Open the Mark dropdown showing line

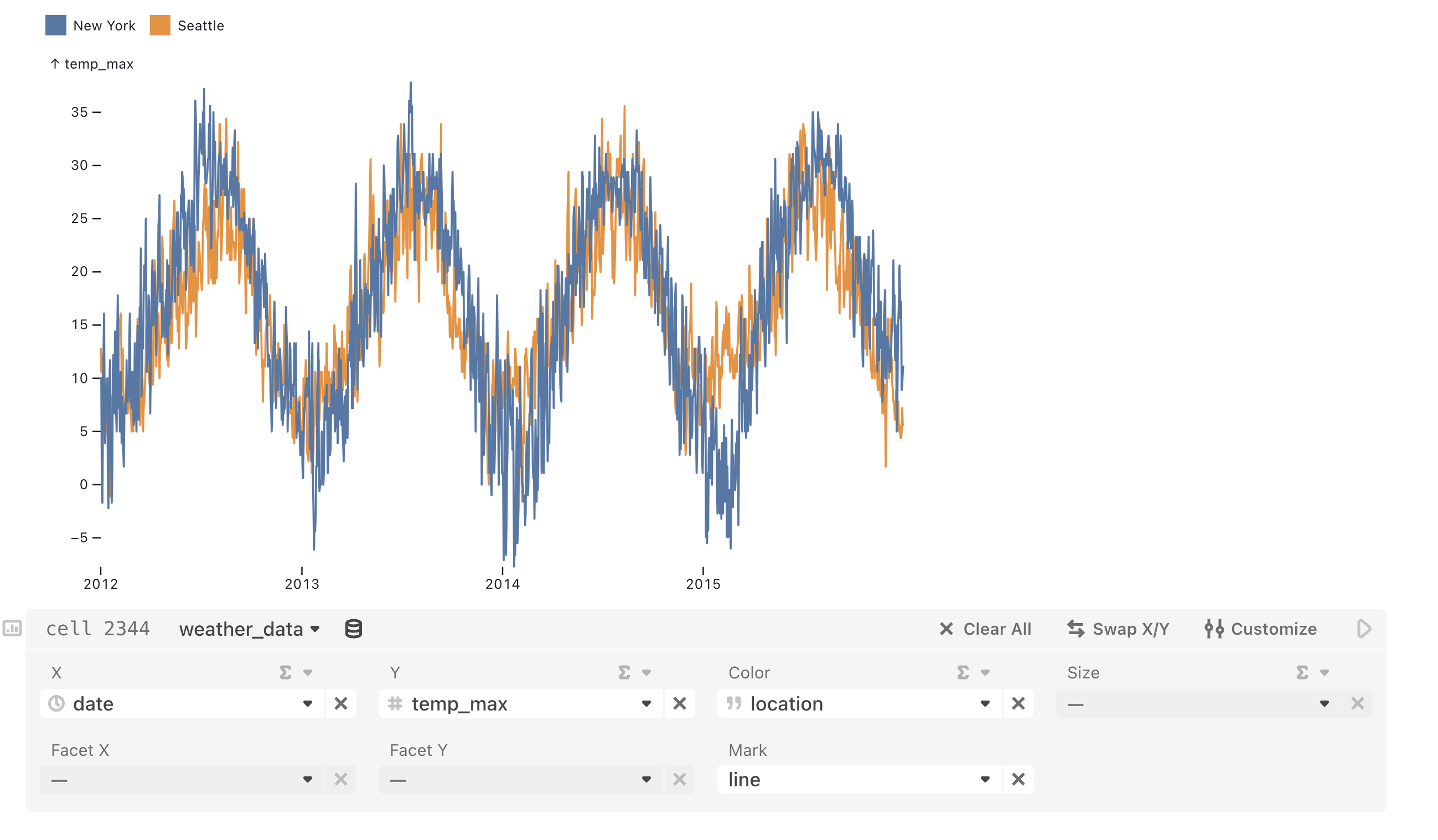pos(985,779)
